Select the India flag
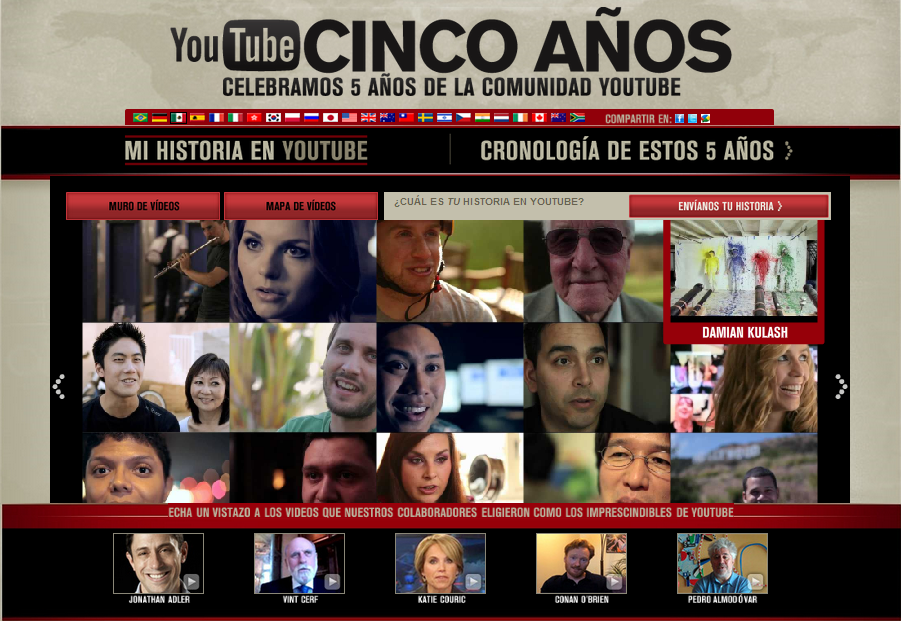Viewport: 901px width, 621px height. pos(482,118)
